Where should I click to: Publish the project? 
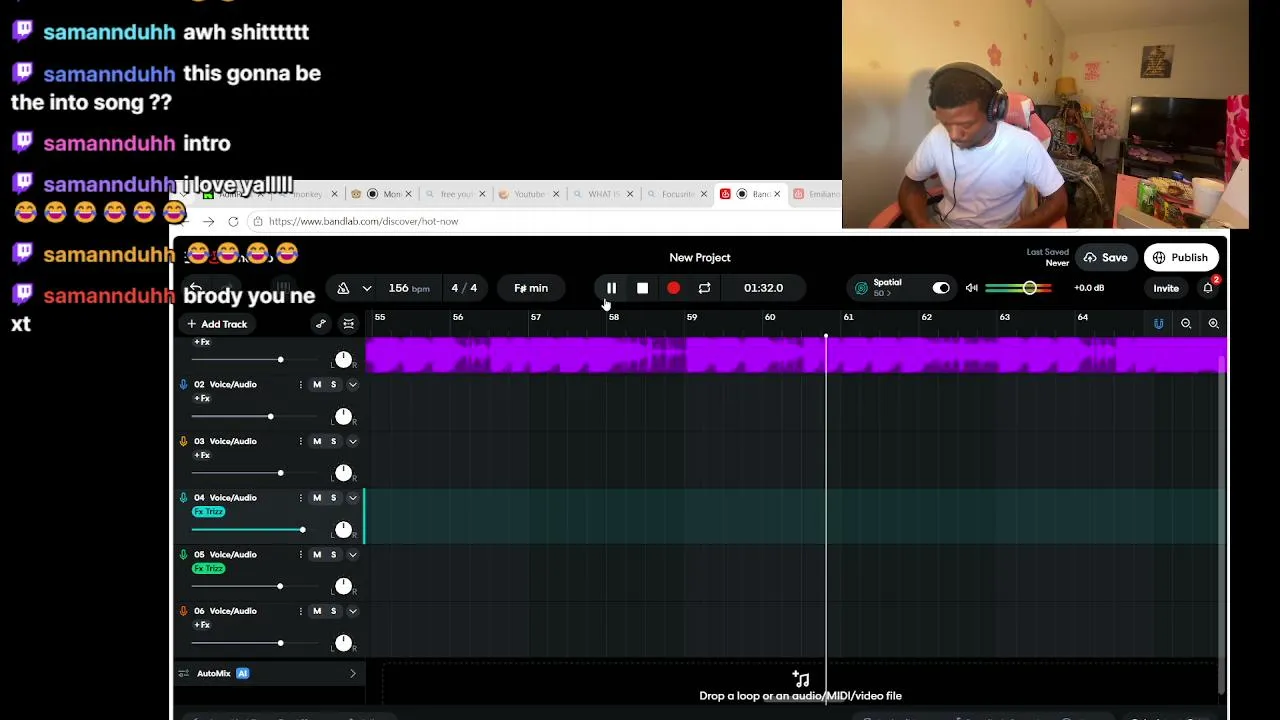pyautogui.click(x=1180, y=258)
